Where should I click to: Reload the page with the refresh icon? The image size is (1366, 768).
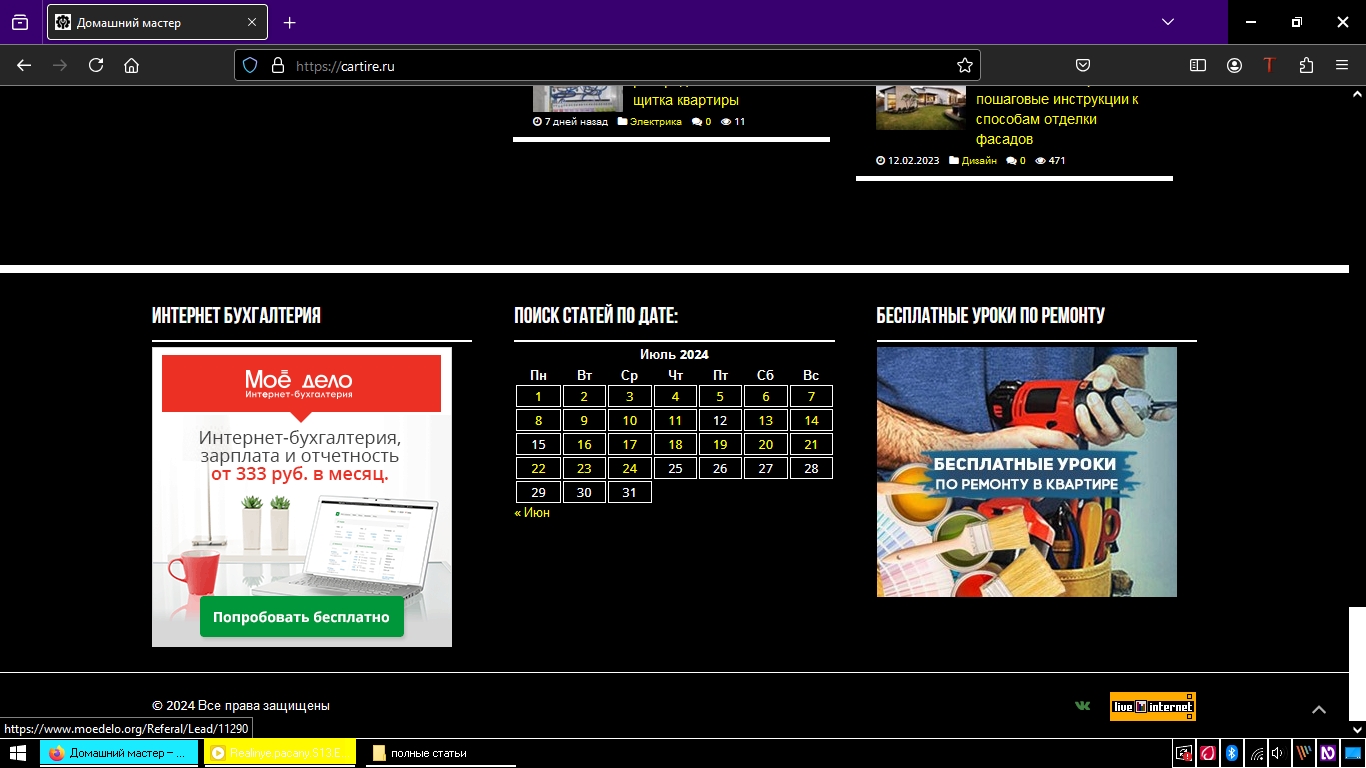(x=96, y=65)
